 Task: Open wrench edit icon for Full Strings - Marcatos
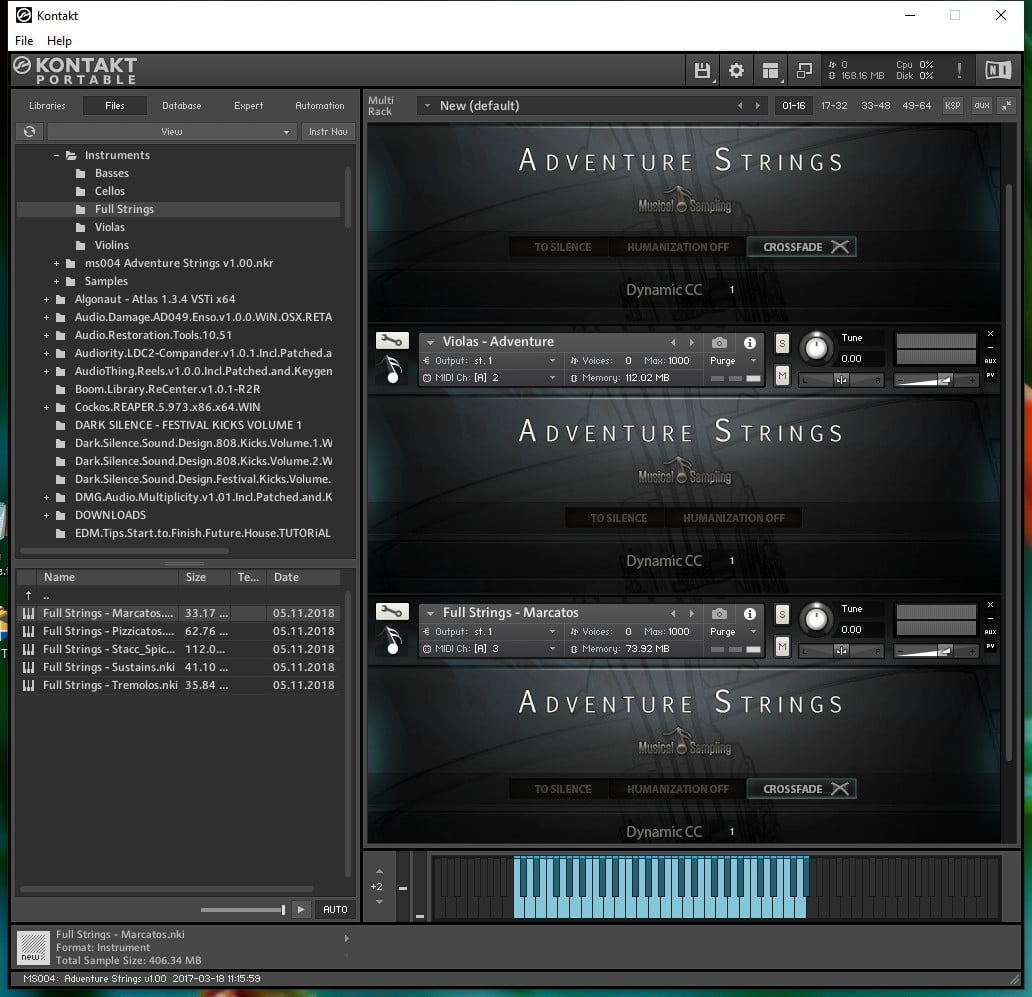[392, 612]
